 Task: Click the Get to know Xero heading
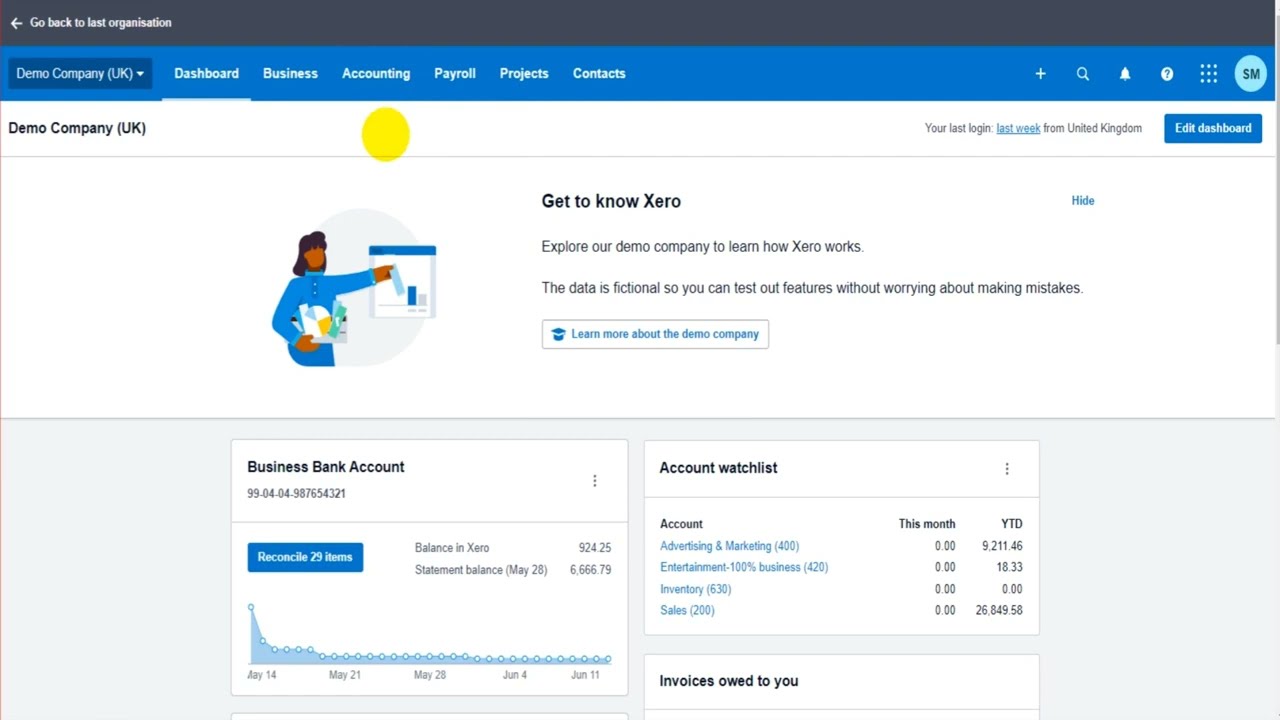tap(611, 201)
